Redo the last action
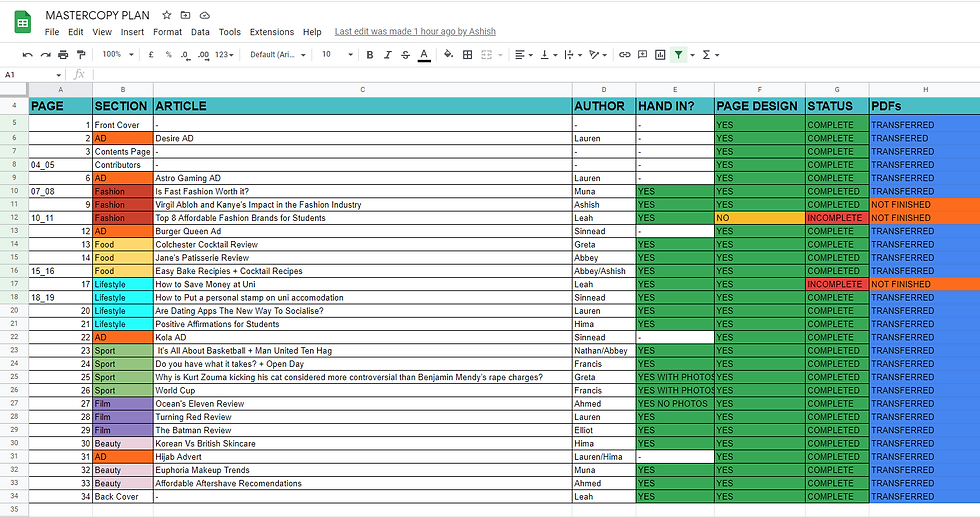980x517 pixels. tap(45, 55)
